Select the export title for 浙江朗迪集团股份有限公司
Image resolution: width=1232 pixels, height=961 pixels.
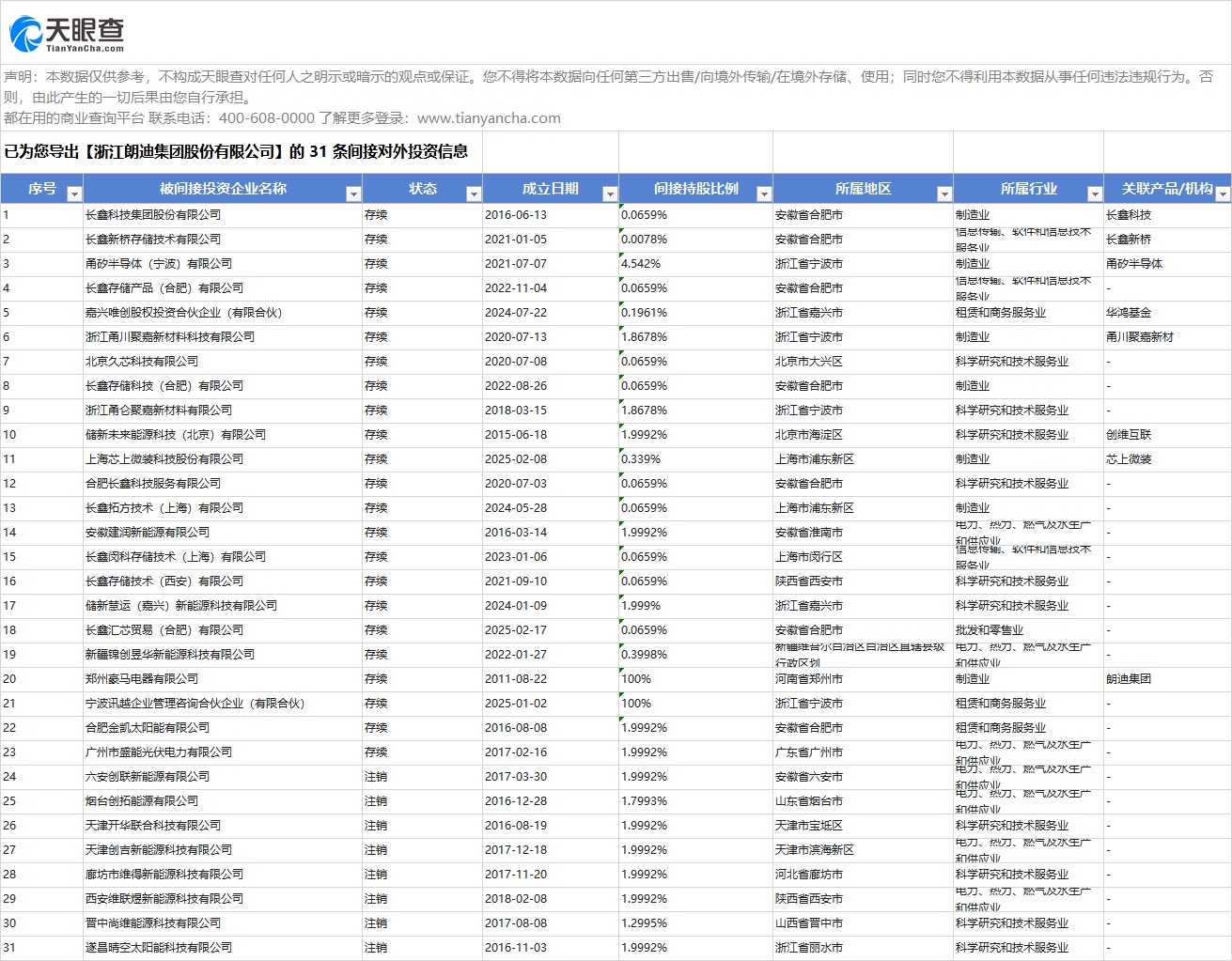236,151
